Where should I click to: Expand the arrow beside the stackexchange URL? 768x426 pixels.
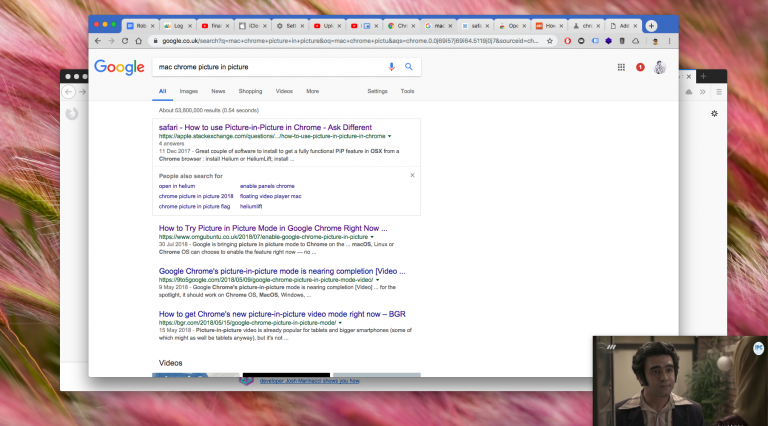[x=389, y=135]
